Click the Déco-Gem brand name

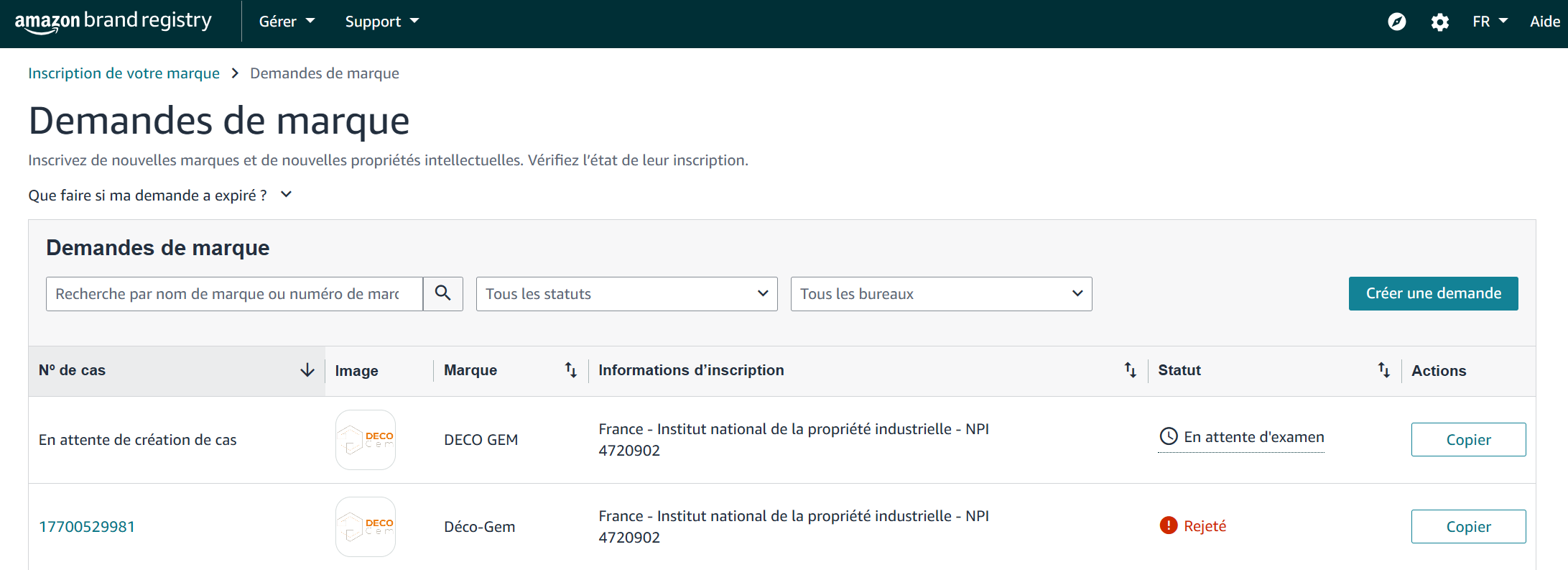pos(479,527)
